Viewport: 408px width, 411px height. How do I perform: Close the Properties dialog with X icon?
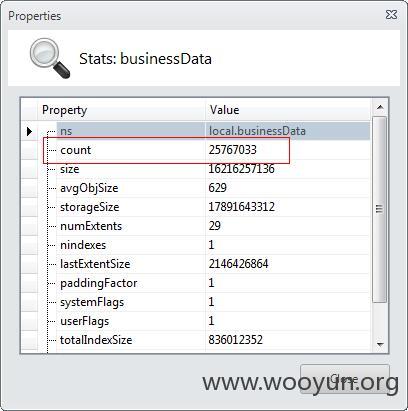pos(391,15)
